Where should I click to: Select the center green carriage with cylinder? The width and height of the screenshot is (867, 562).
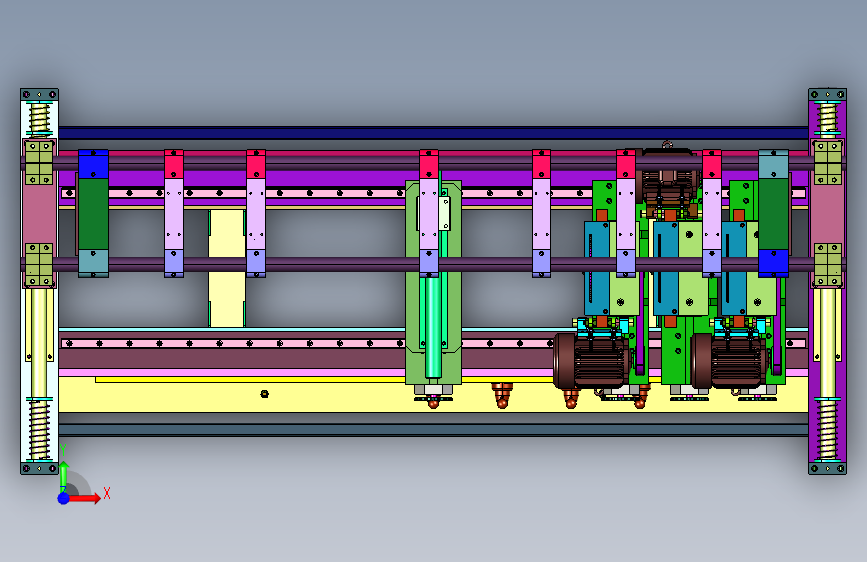[434, 282]
